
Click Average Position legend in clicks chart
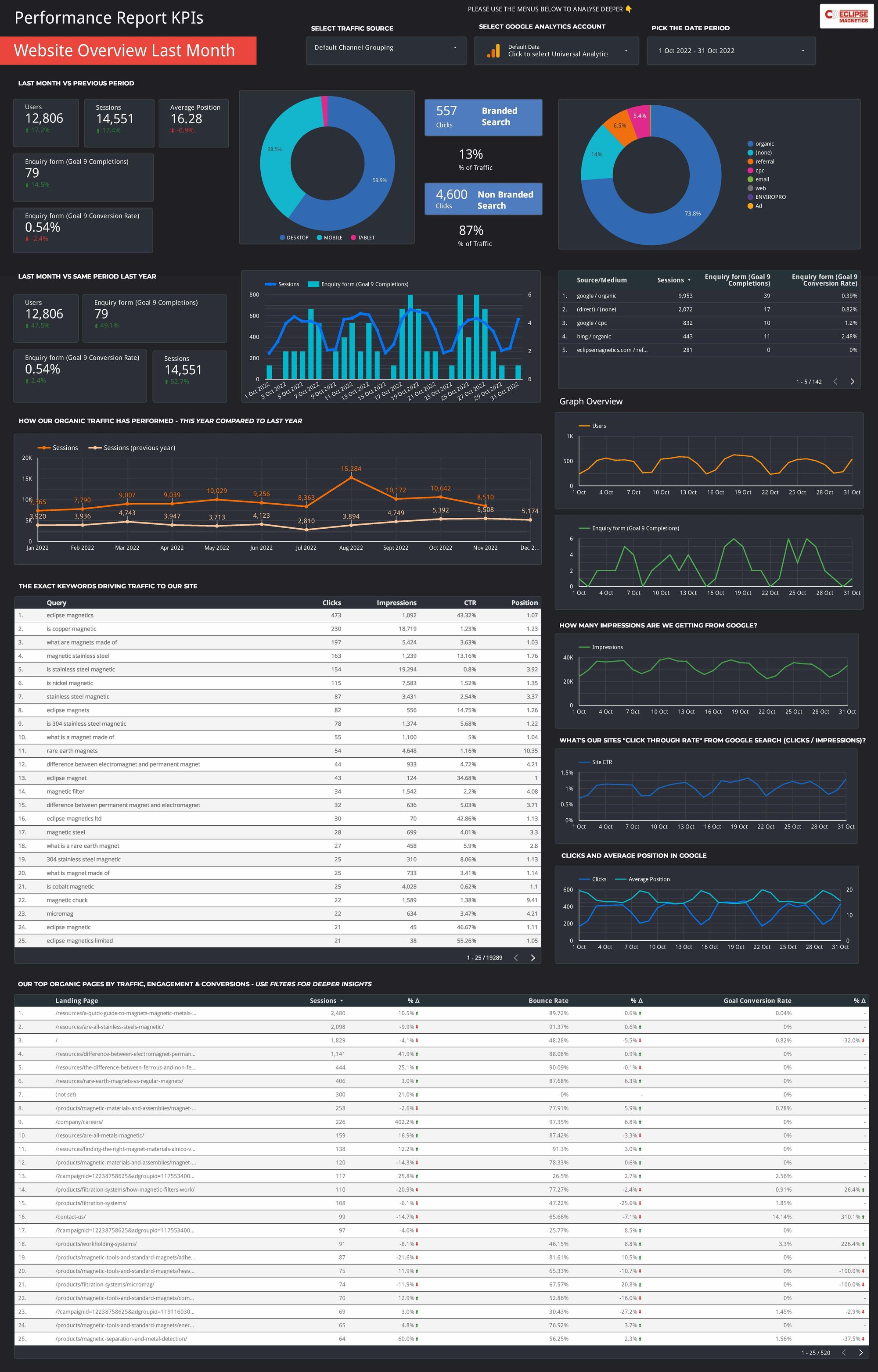point(643,879)
